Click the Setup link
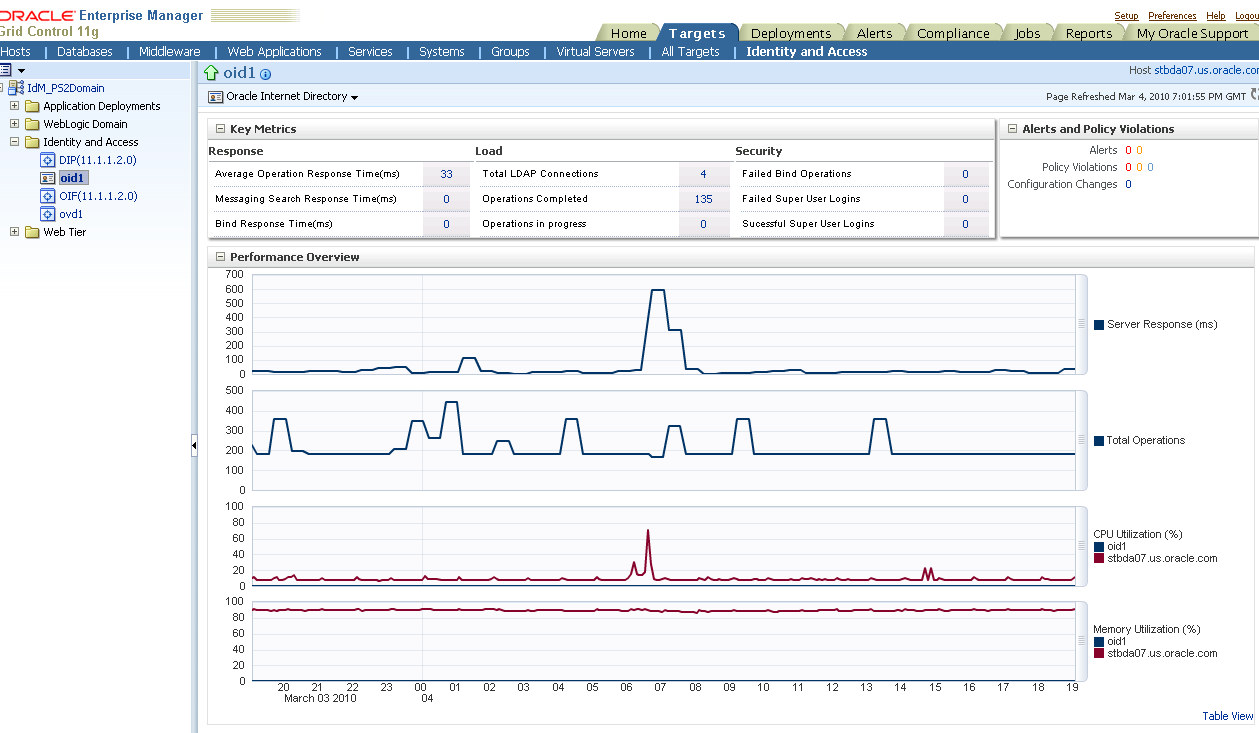 click(1126, 16)
